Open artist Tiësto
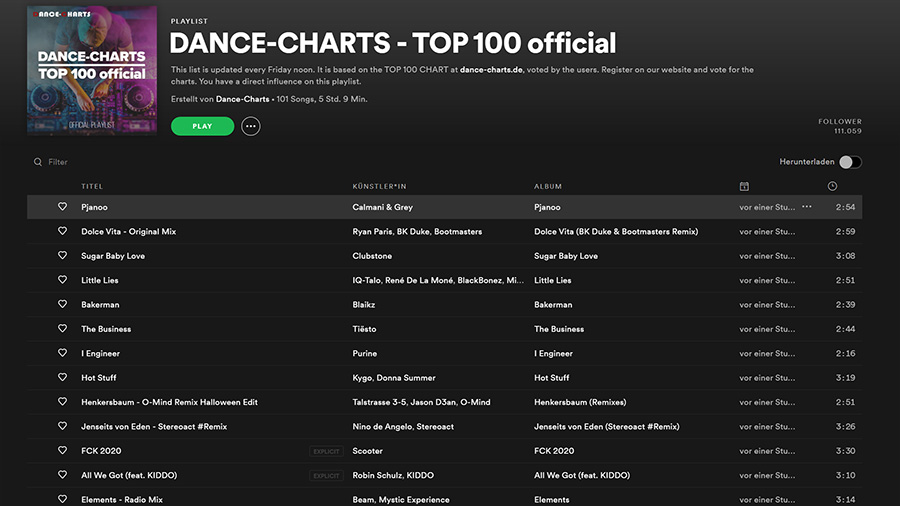Viewport: 900px width, 506px height. [x=364, y=329]
